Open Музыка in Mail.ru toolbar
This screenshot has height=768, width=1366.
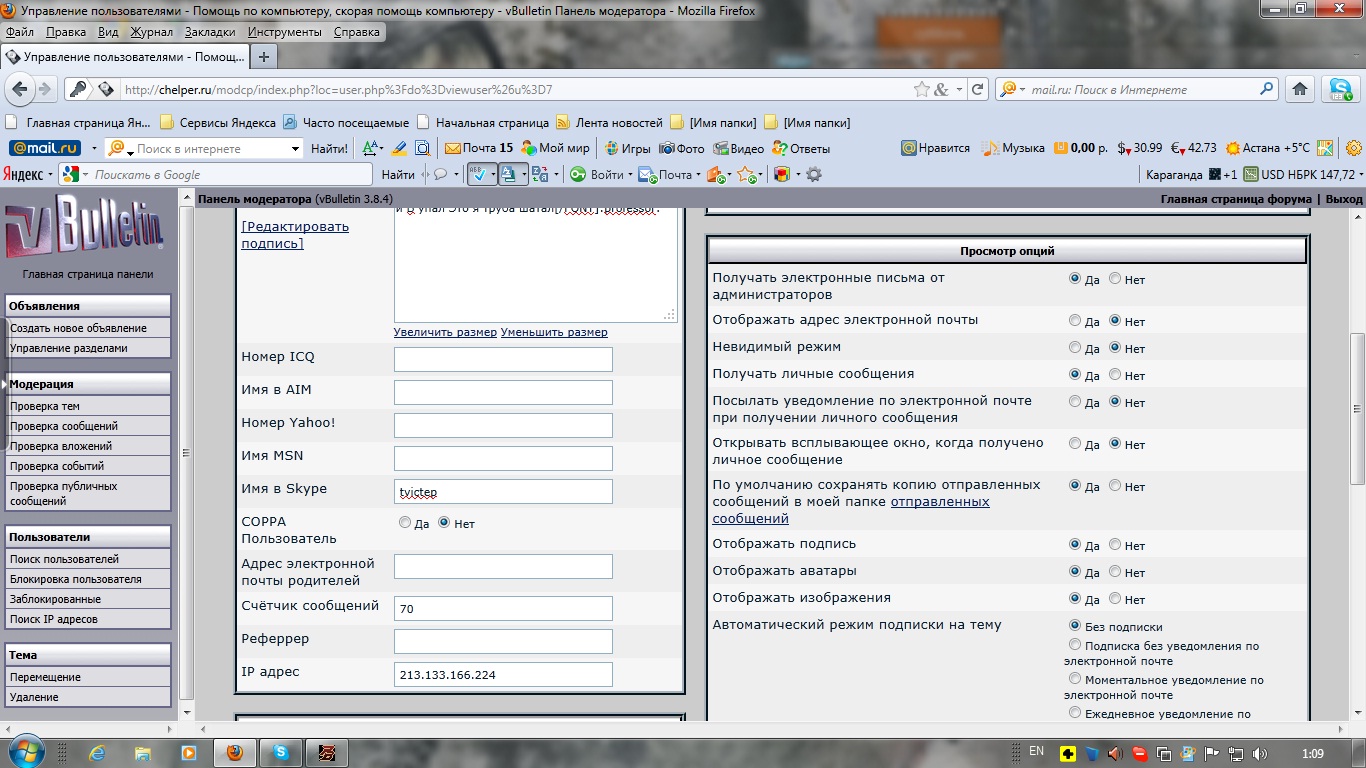[x=1012, y=148]
